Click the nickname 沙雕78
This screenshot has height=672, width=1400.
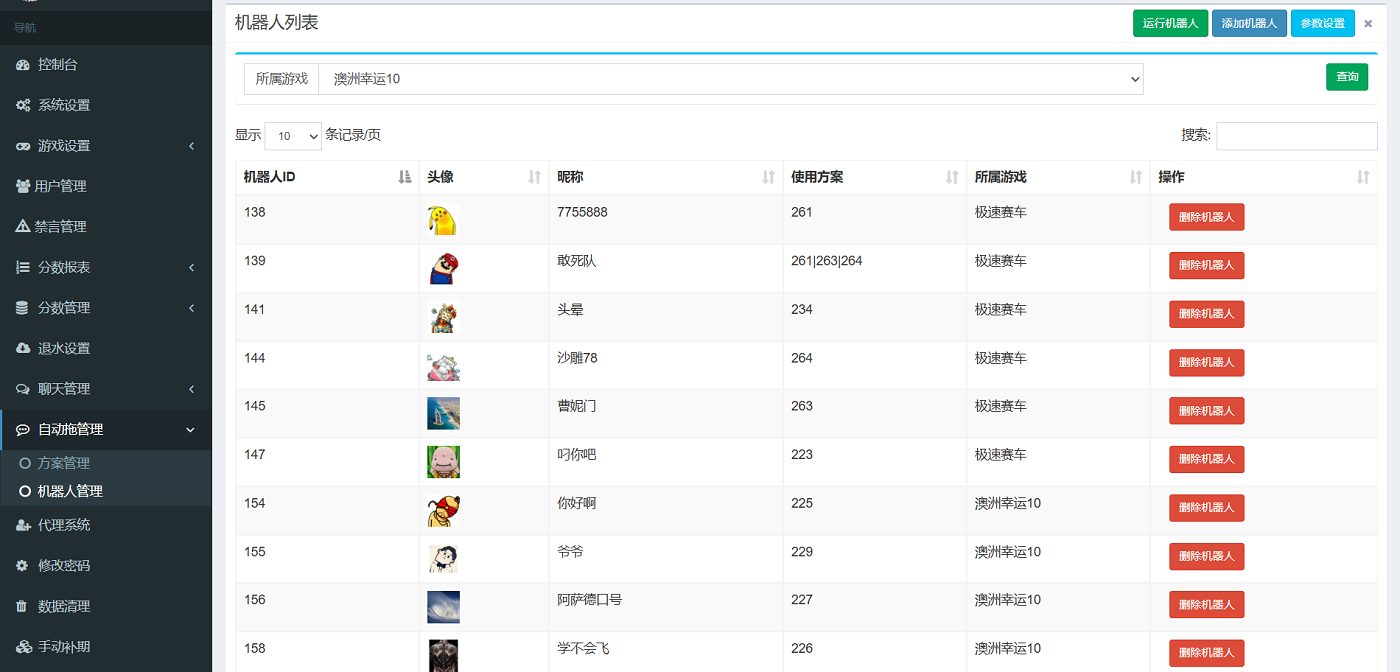(x=577, y=358)
